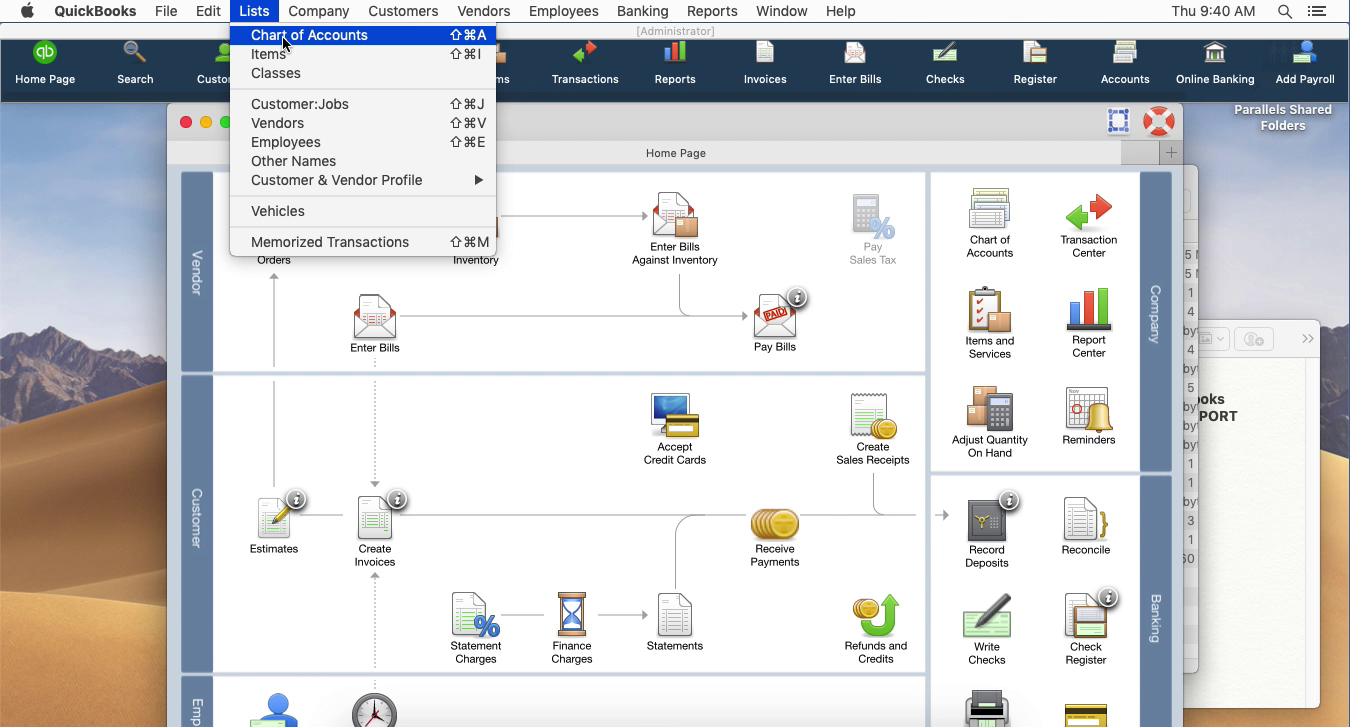Click the Statements icon
1350x727 pixels.
point(675,614)
